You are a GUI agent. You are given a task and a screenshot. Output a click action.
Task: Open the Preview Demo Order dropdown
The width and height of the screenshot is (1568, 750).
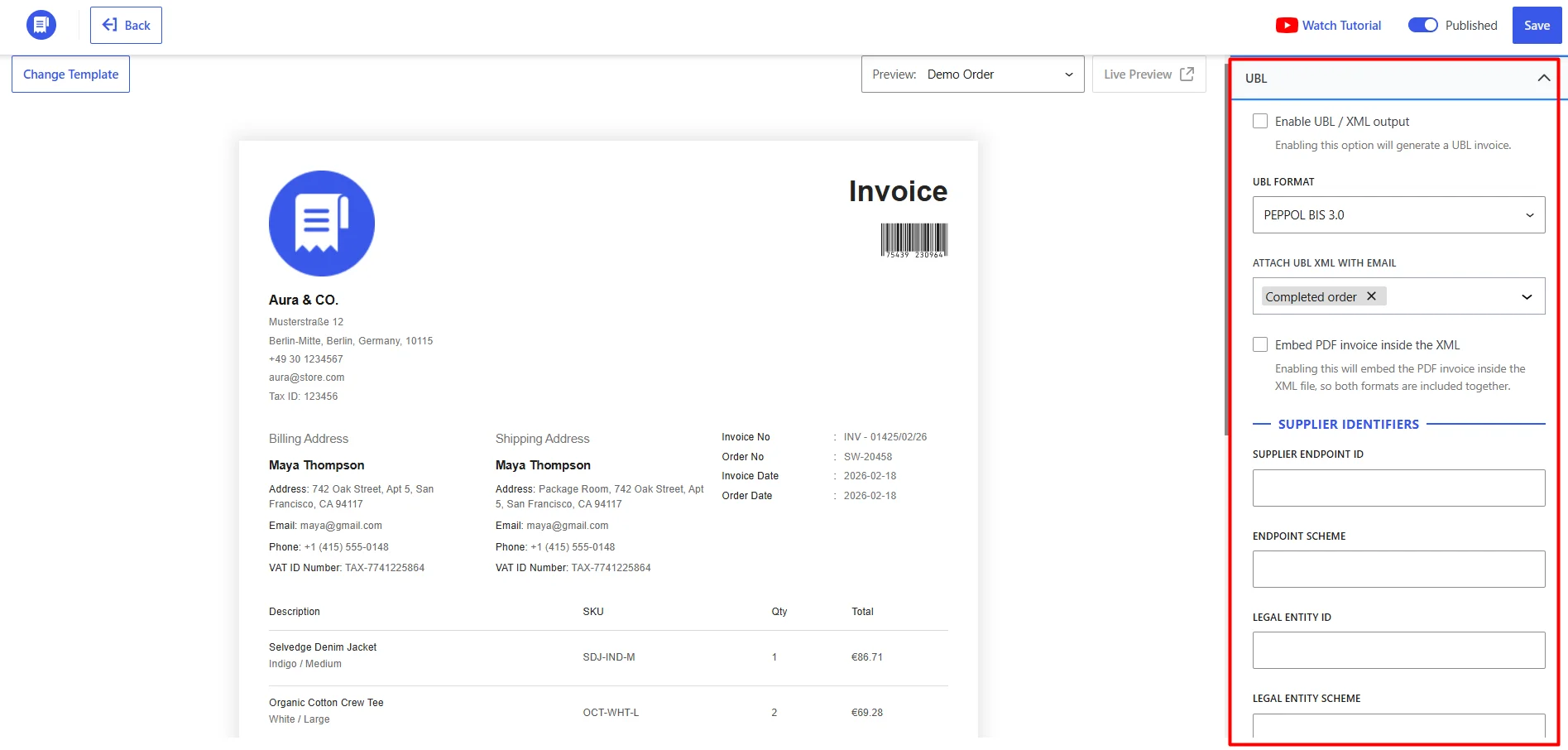972,75
